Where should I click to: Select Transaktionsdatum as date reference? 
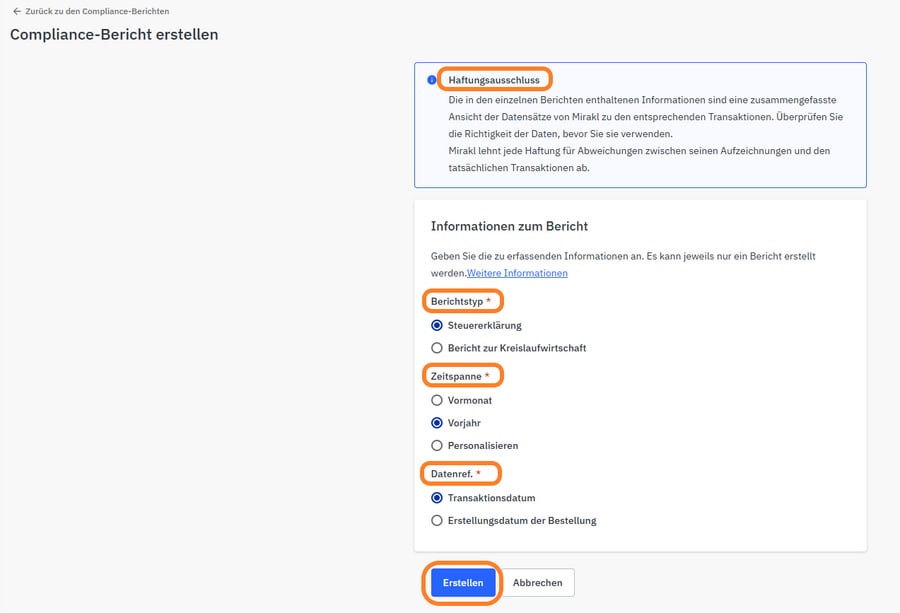click(437, 497)
